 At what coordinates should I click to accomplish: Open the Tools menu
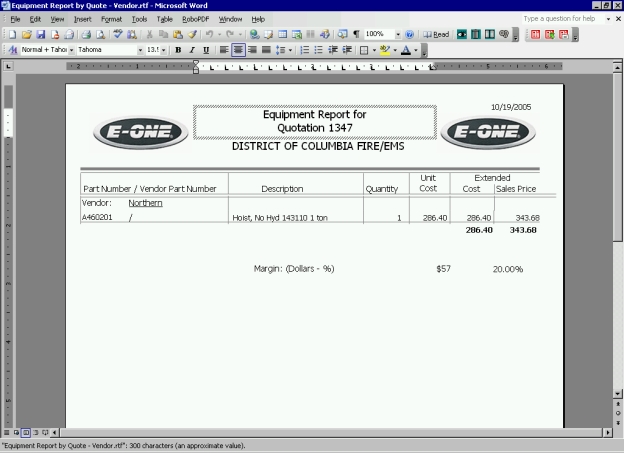[x=139, y=19]
